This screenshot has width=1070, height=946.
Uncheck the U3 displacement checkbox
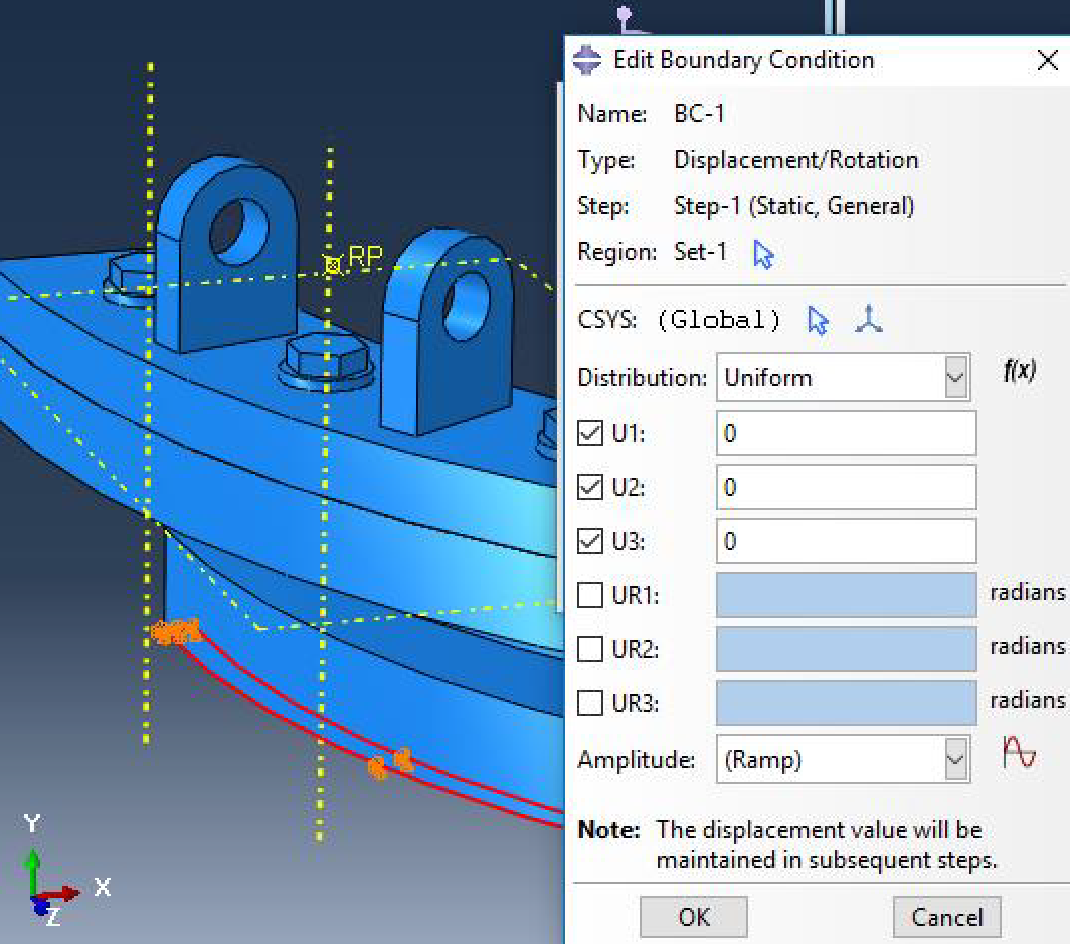pos(590,541)
